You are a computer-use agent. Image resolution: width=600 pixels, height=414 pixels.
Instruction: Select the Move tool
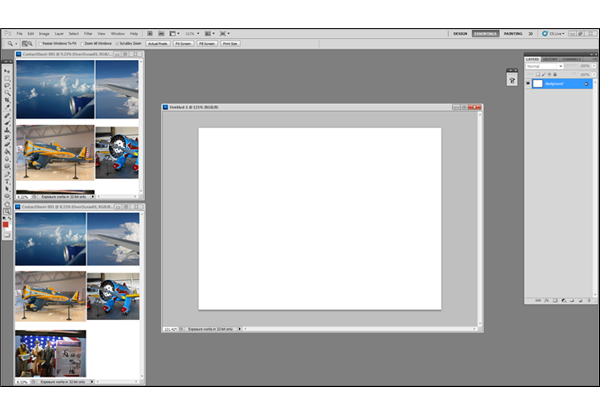pos(7,71)
